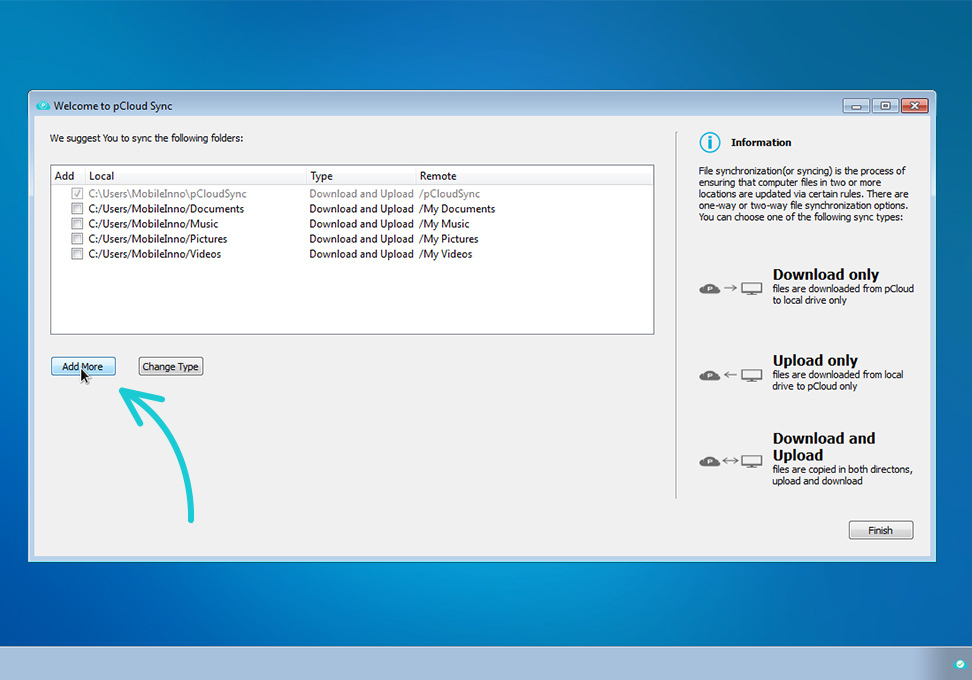This screenshot has width=972, height=680.
Task: Click the Change Type button
Action: 170,366
